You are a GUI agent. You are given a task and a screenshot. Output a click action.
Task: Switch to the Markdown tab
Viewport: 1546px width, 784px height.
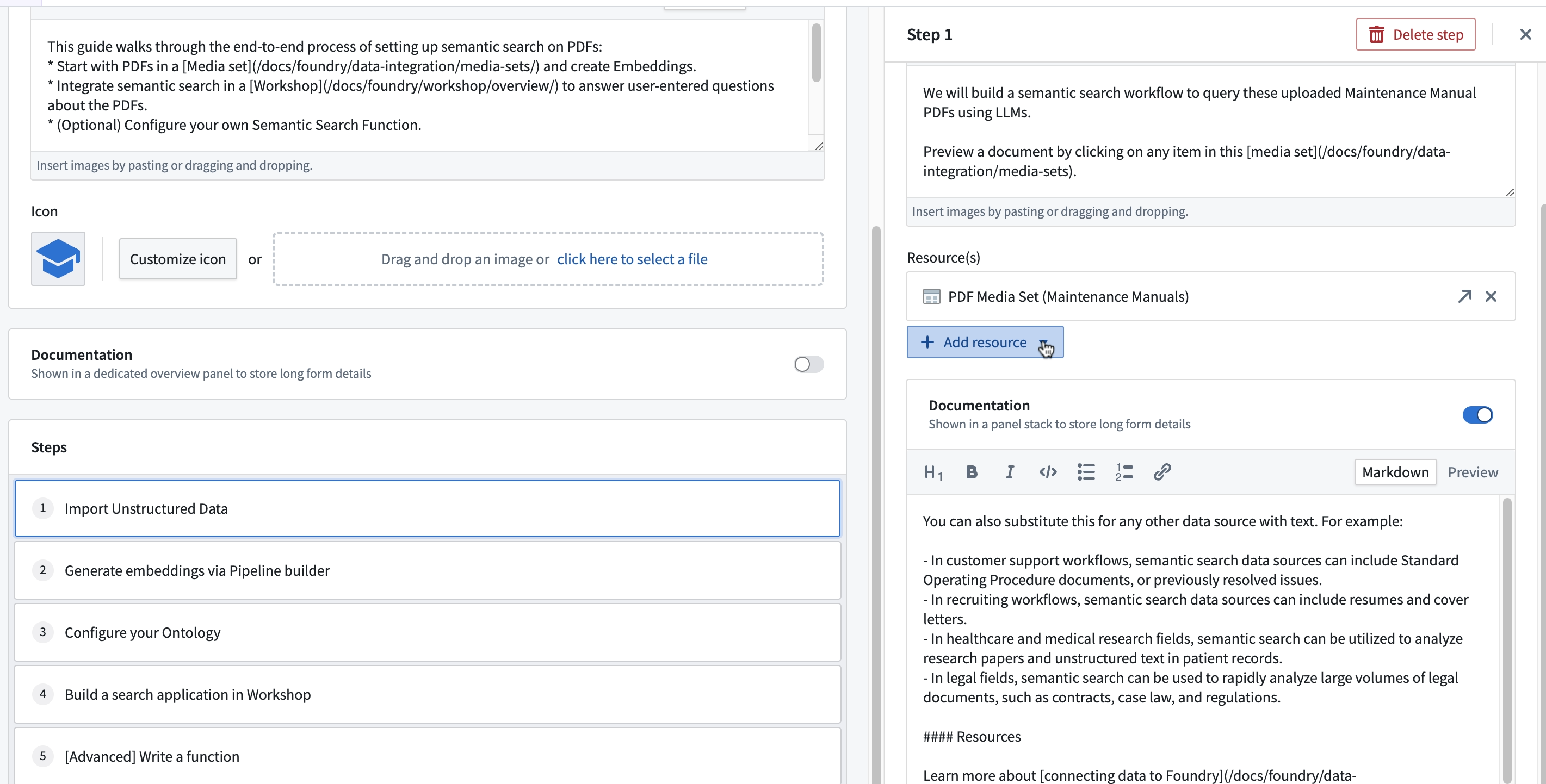click(1395, 472)
